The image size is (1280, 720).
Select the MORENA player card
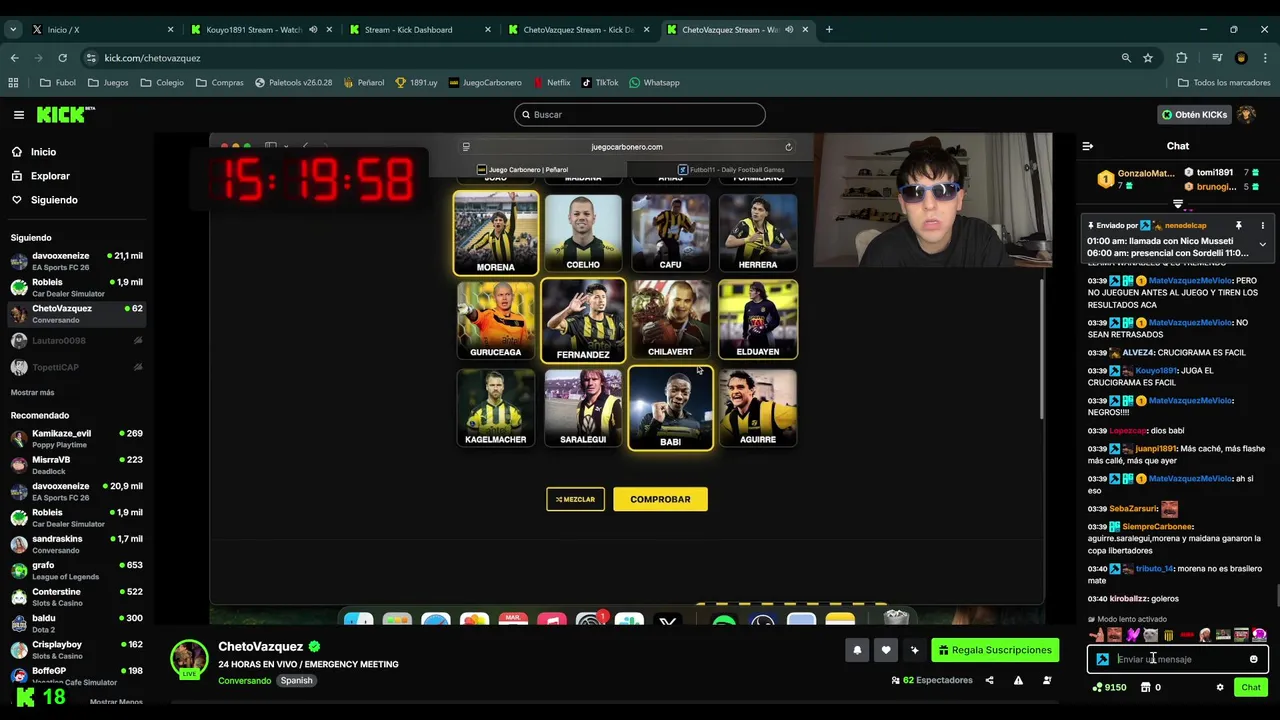point(496,233)
